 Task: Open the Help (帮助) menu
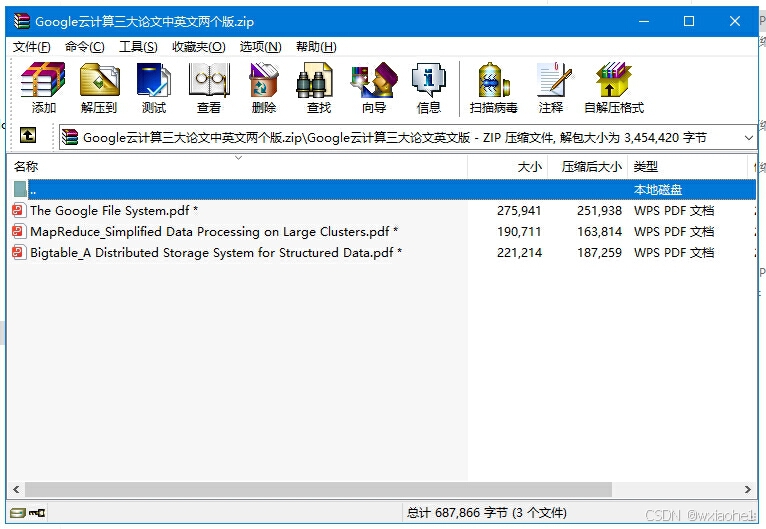(x=316, y=47)
